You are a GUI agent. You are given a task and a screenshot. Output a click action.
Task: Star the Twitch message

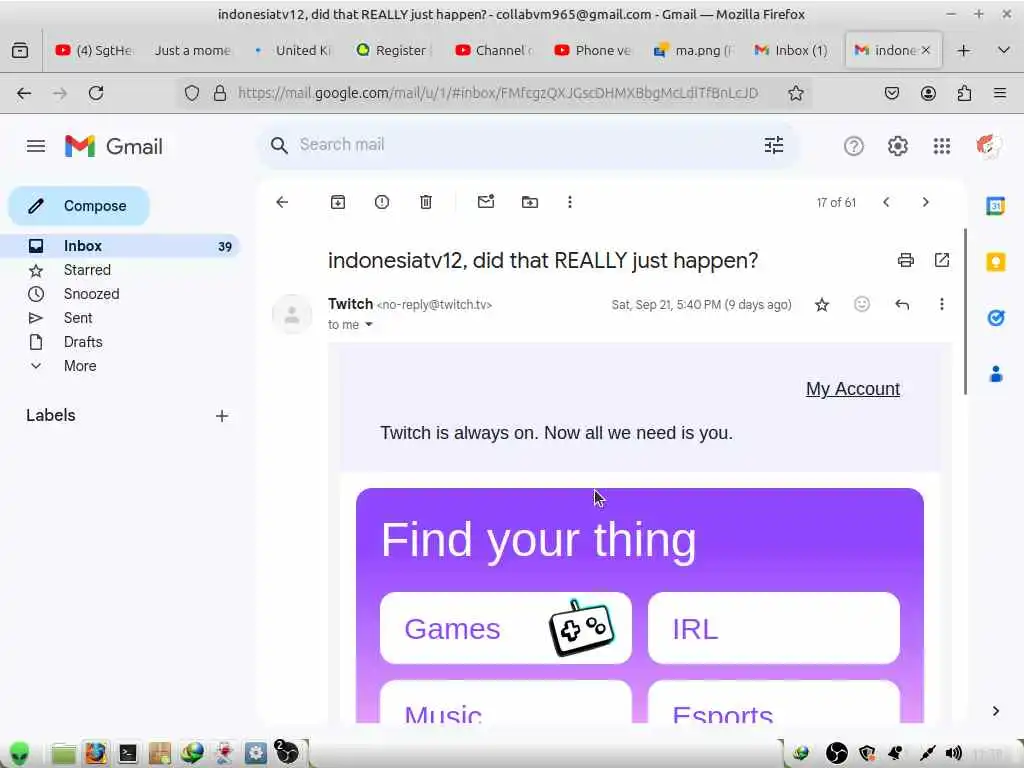[x=822, y=304]
